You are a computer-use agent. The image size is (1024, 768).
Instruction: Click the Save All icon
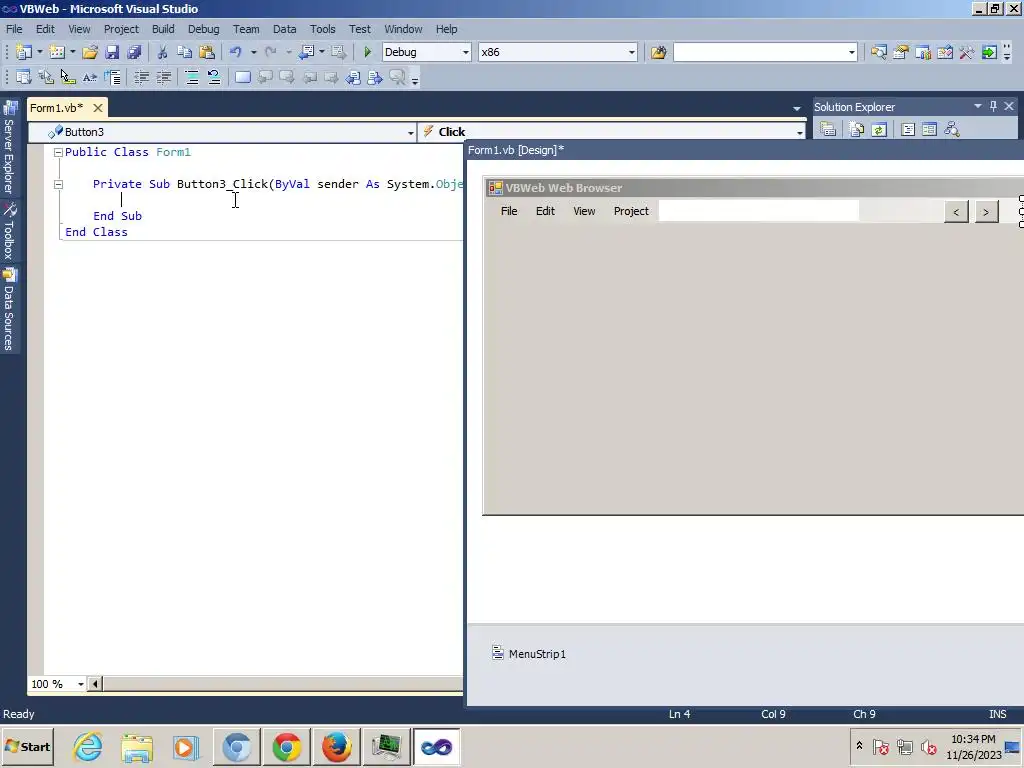(135, 52)
